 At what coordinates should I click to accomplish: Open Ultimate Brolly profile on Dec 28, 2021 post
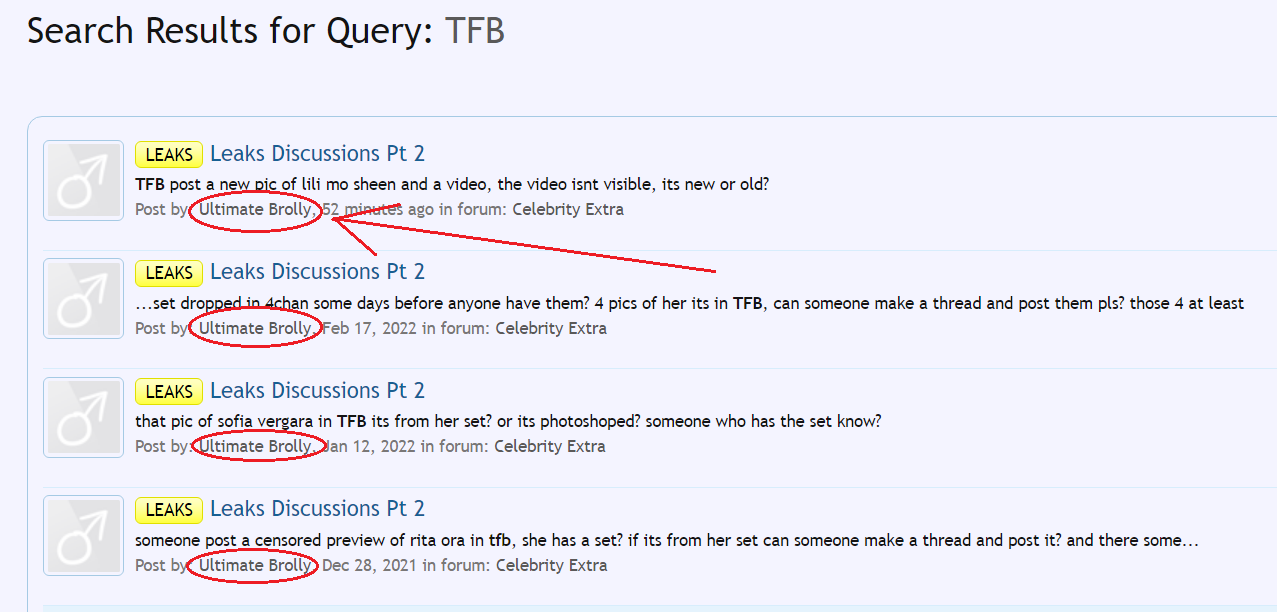(255, 565)
